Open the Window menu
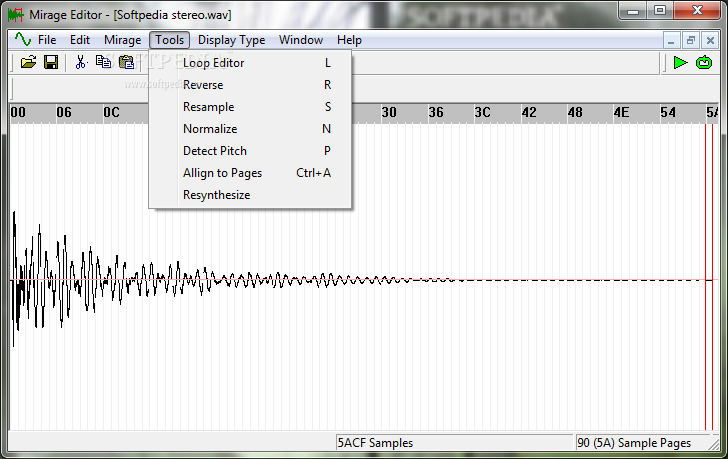 (301, 40)
